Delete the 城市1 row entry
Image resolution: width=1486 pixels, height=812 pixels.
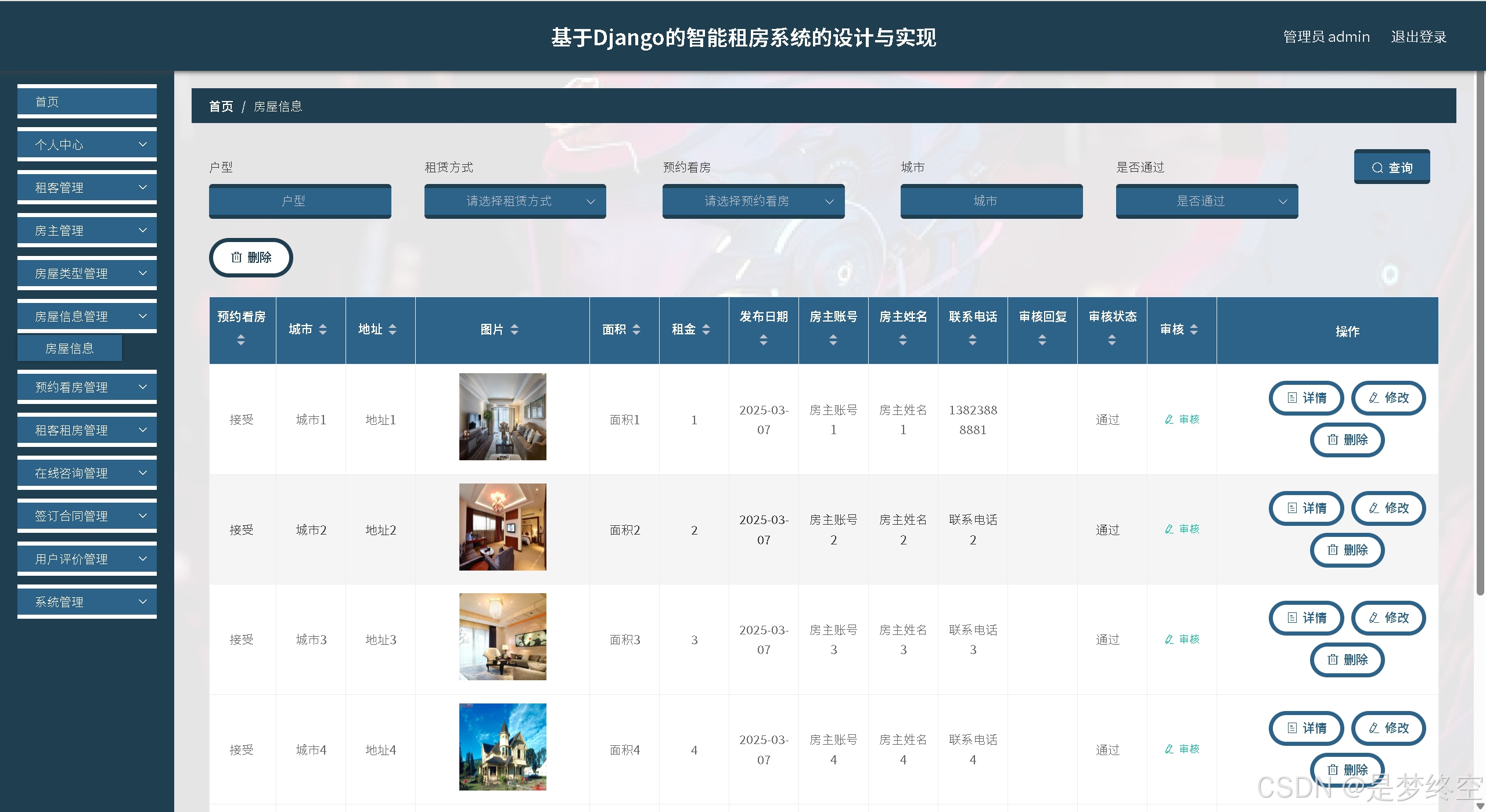1347,439
